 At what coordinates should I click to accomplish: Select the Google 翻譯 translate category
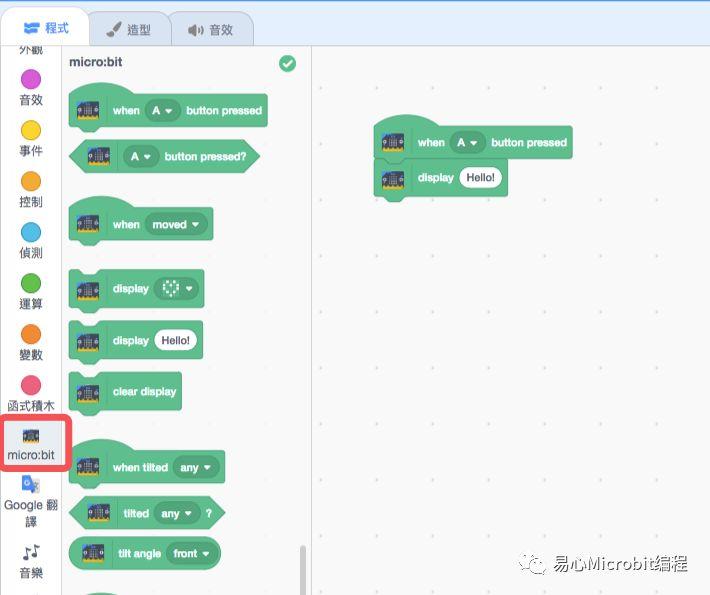click(x=31, y=502)
